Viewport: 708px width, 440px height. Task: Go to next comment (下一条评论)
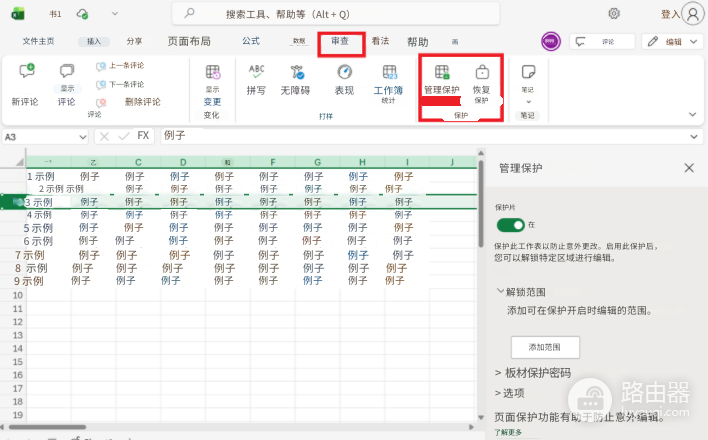120,84
